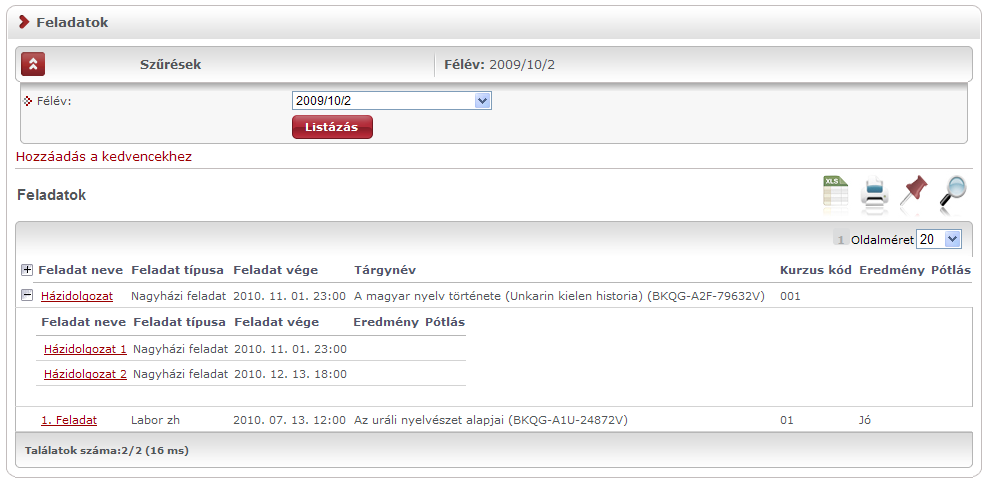The width and height of the screenshot is (988, 483).
Task: Click course code '01' cell
Action: coord(787,420)
